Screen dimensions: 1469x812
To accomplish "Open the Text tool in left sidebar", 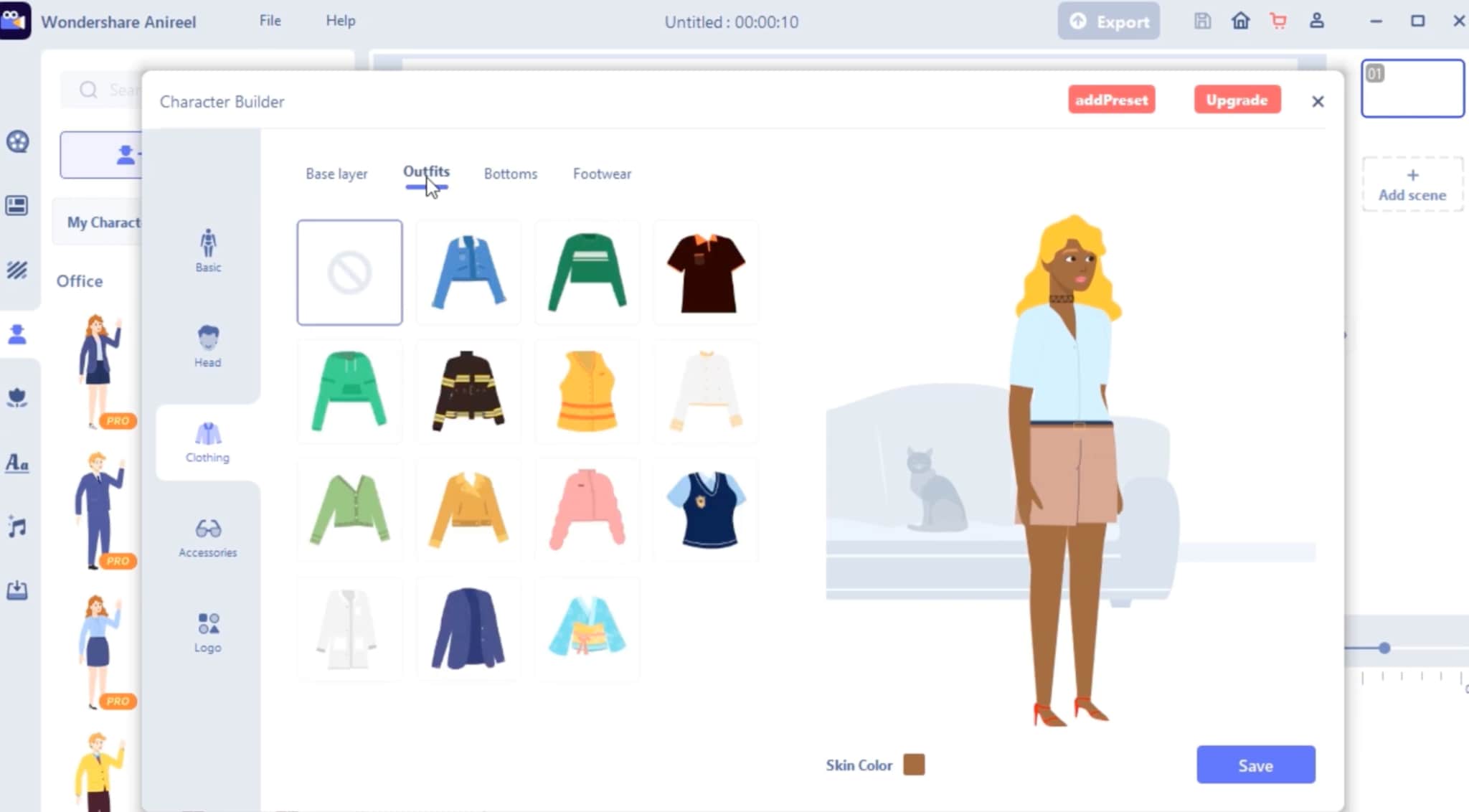I will [17, 463].
